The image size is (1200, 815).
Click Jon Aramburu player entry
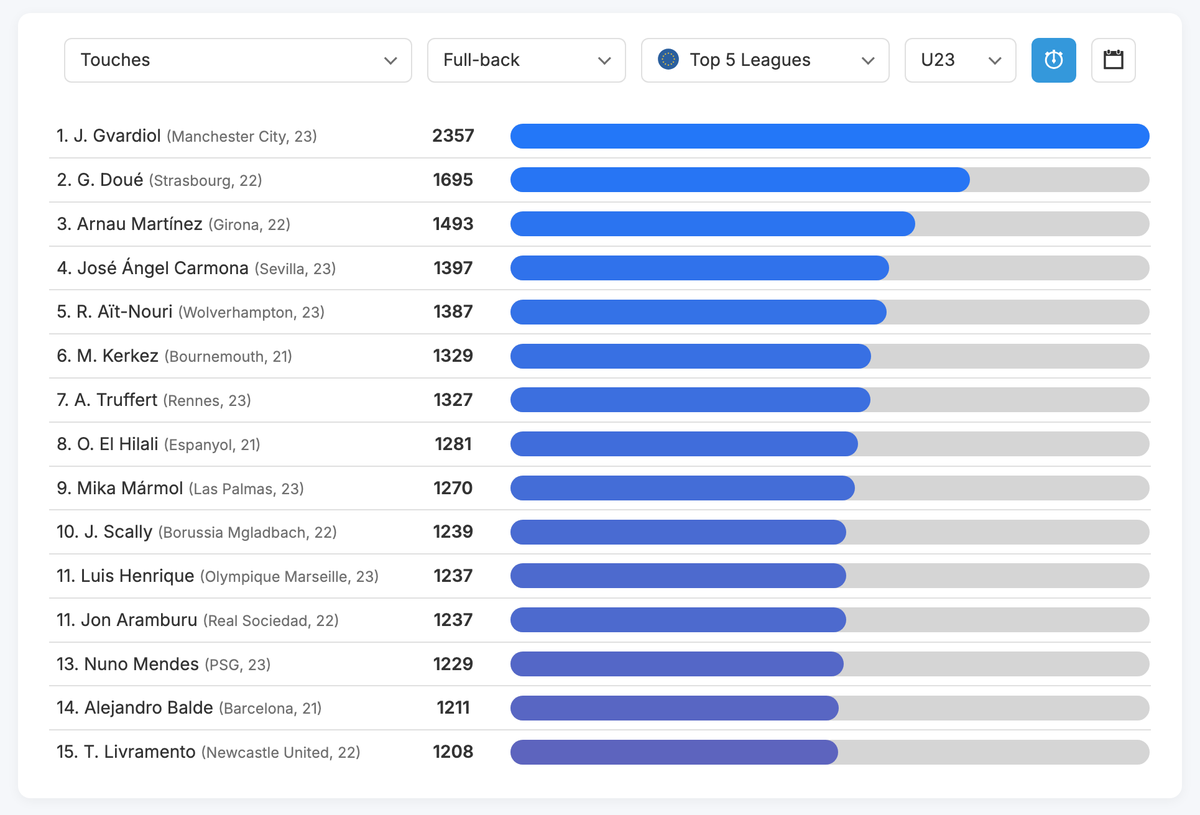(198, 620)
